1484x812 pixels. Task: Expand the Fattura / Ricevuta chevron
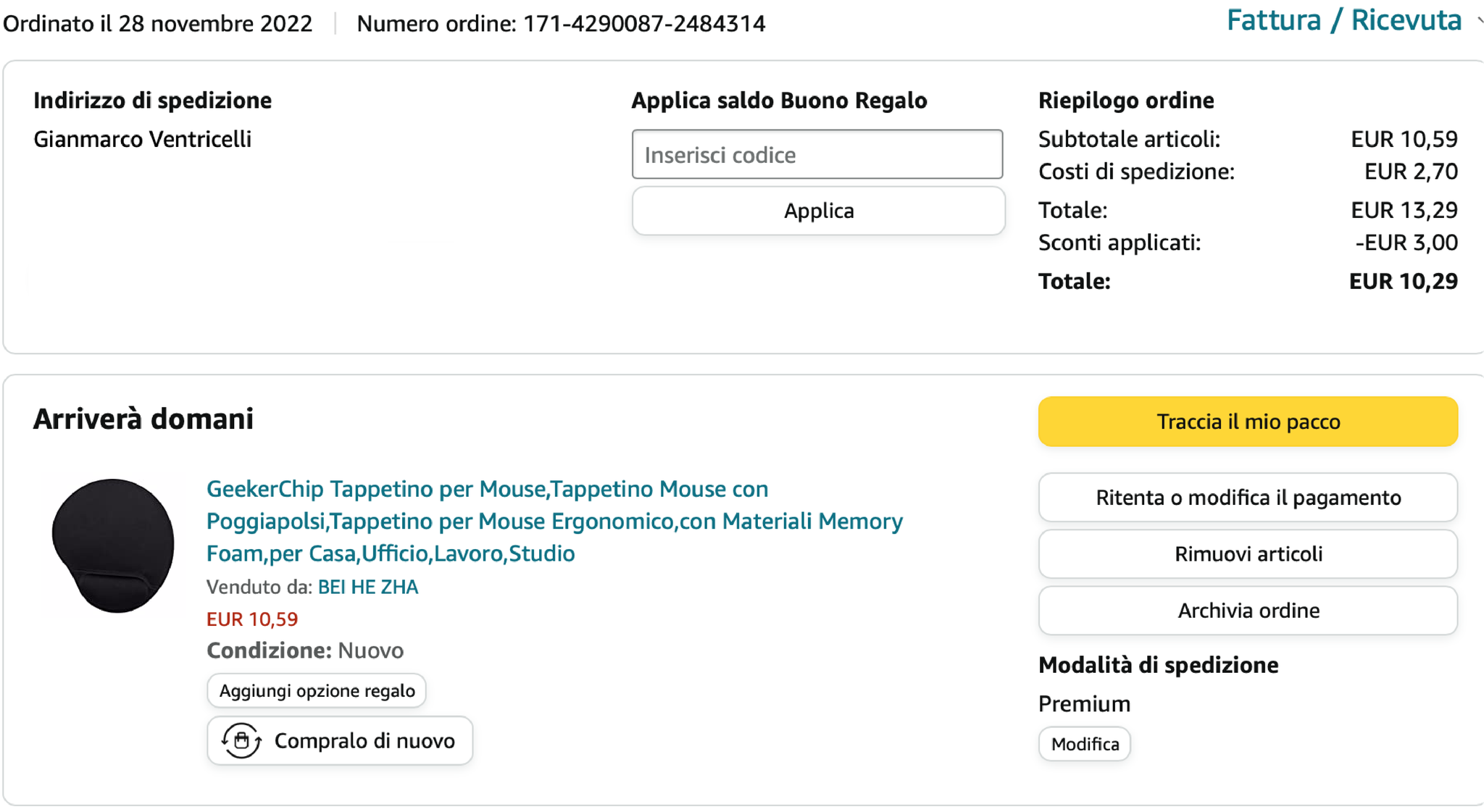click(x=1479, y=22)
